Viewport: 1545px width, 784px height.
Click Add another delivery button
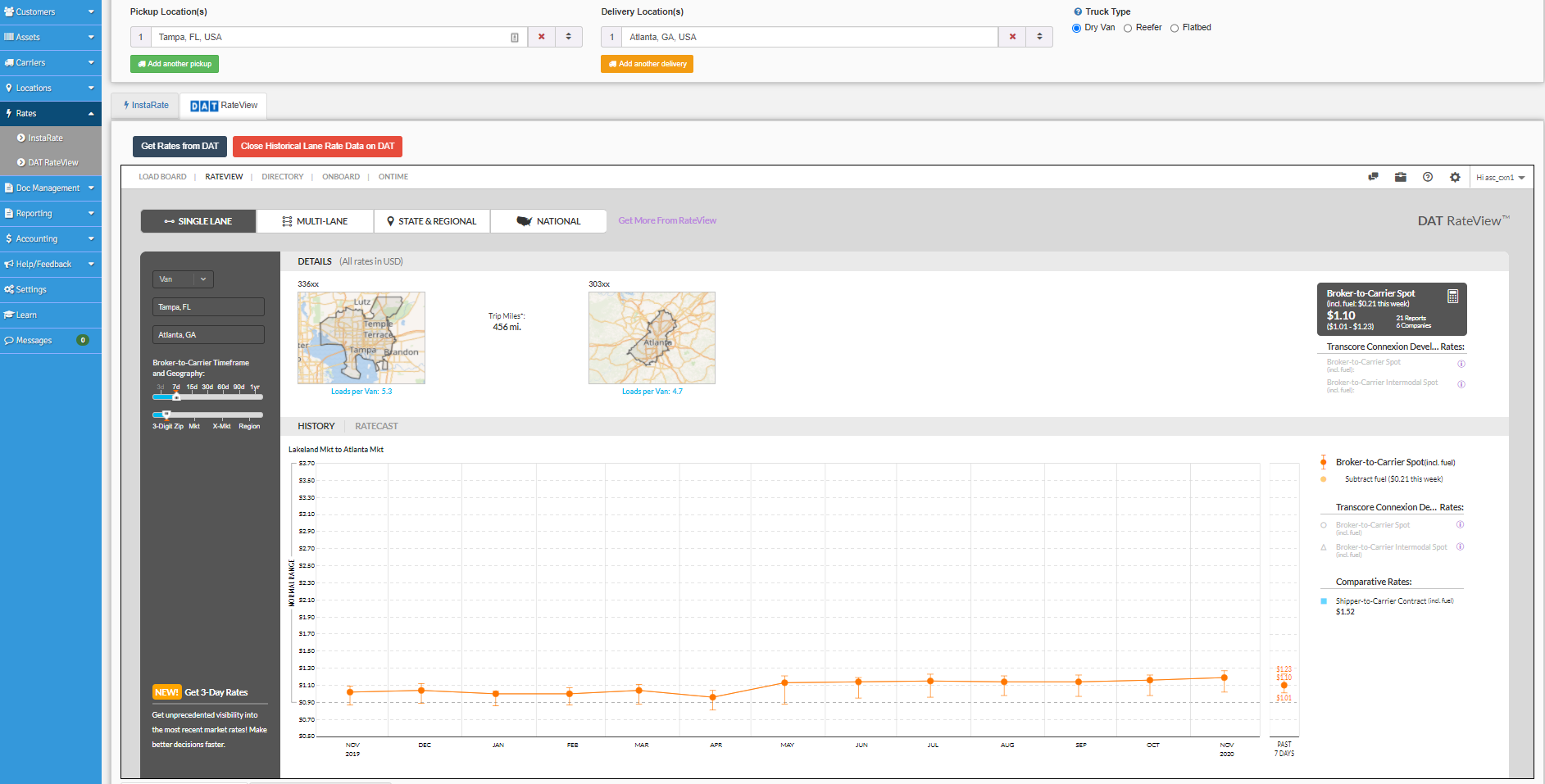[647, 64]
